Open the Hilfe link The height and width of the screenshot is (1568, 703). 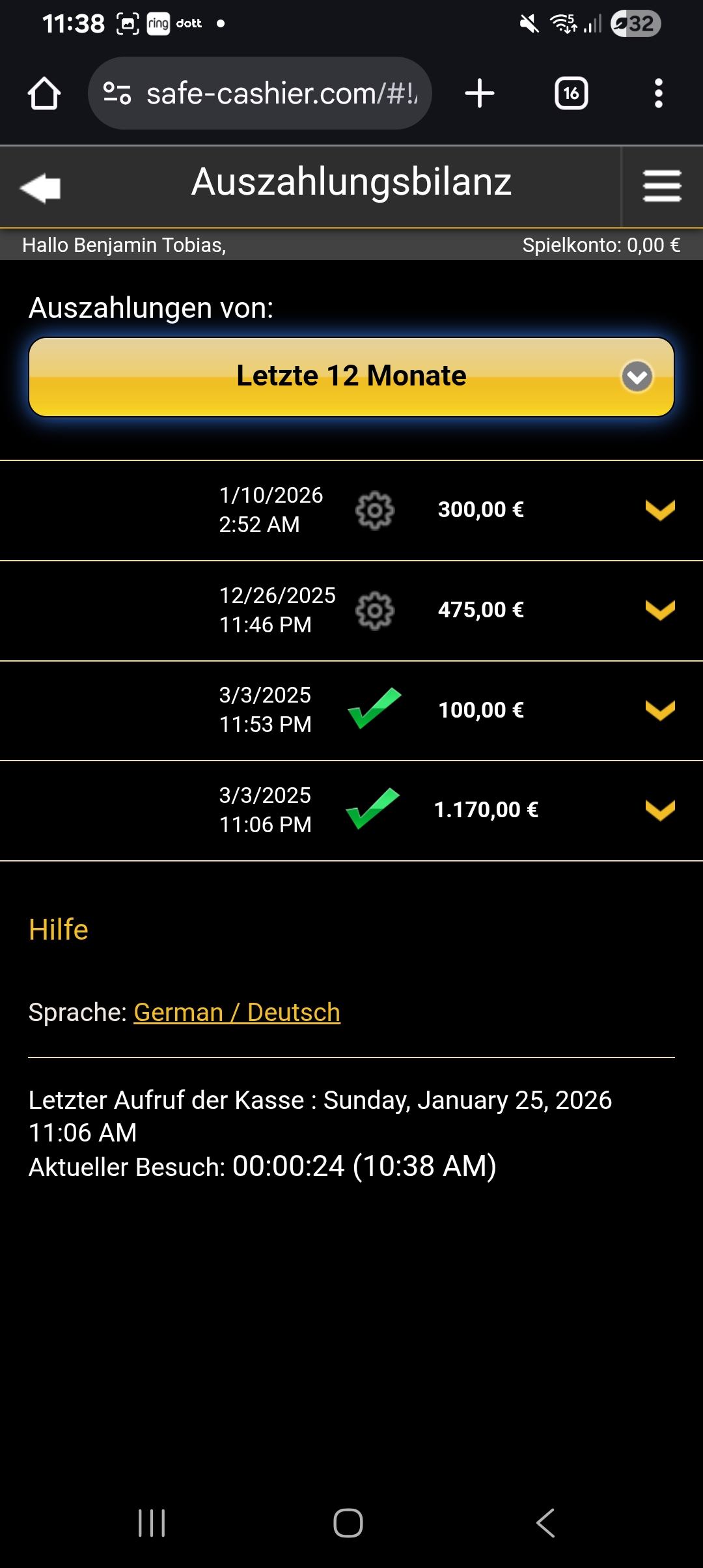point(59,930)
